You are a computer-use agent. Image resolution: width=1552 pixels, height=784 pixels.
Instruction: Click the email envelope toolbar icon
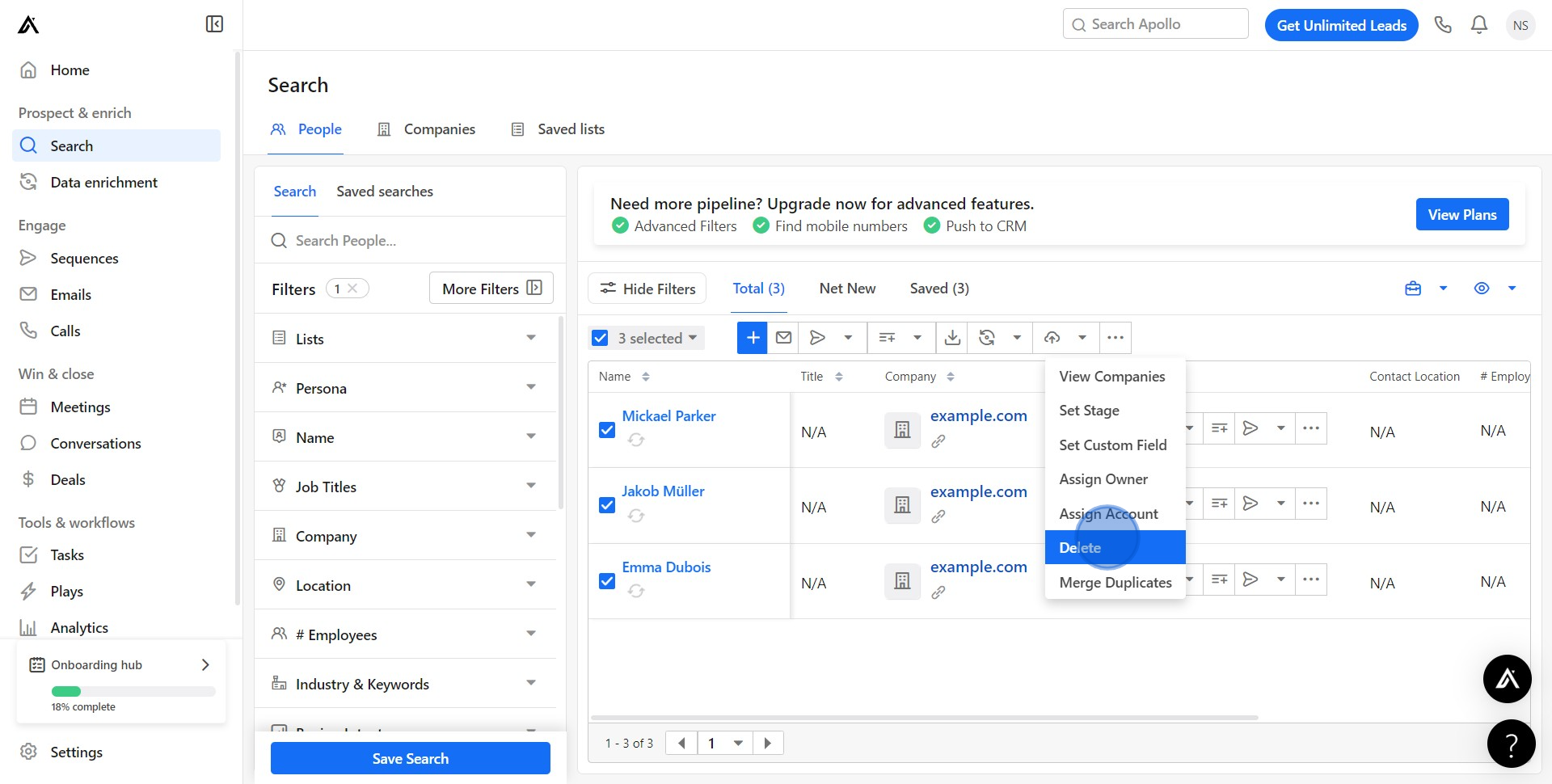pos(783,338)
